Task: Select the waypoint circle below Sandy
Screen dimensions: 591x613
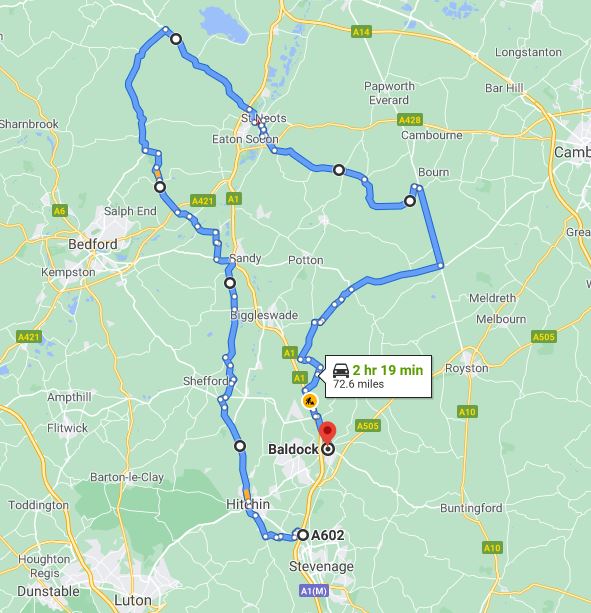Action: (x=230, y=283)
